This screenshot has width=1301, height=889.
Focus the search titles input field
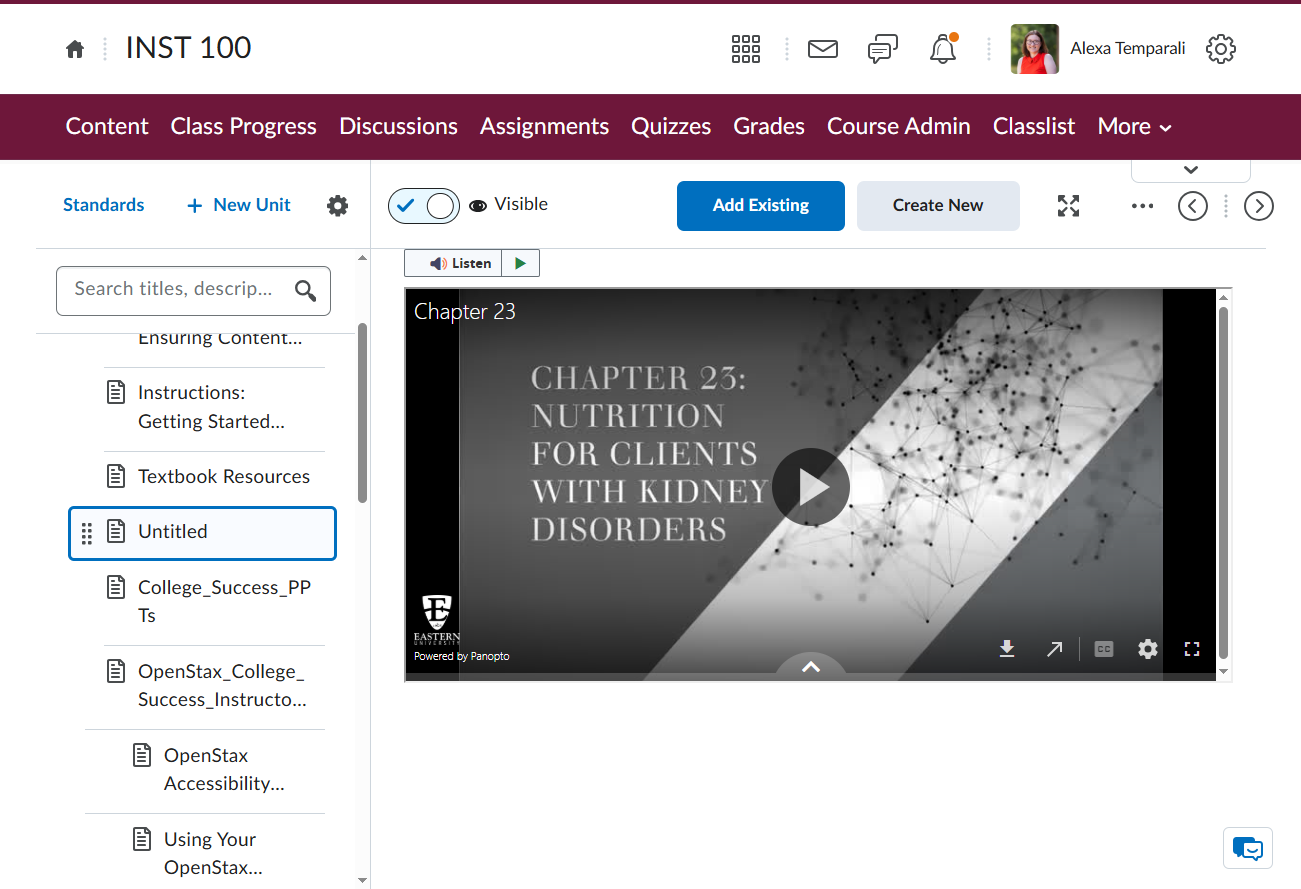click(193, 291)
